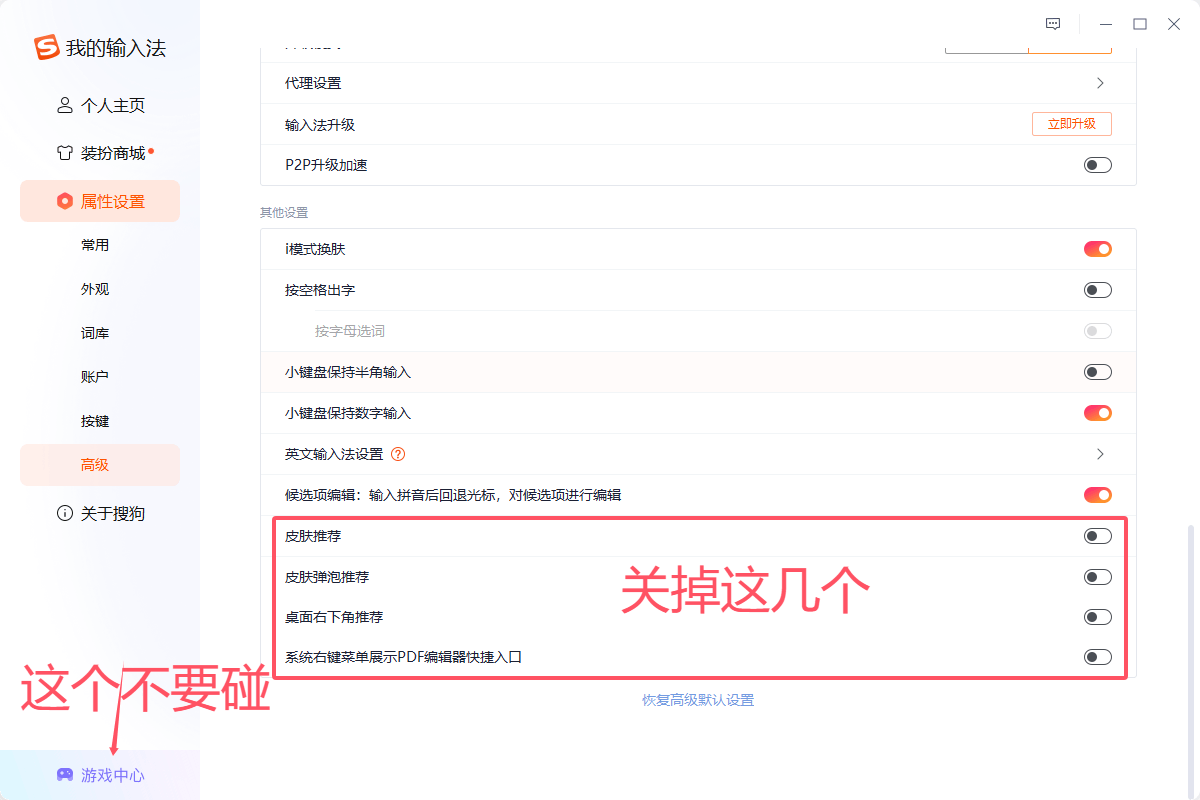Screen dimensions: 1200x800
Task: Toggle the 皮肤推荐 switch
Action: click(x=1098, y=536)
